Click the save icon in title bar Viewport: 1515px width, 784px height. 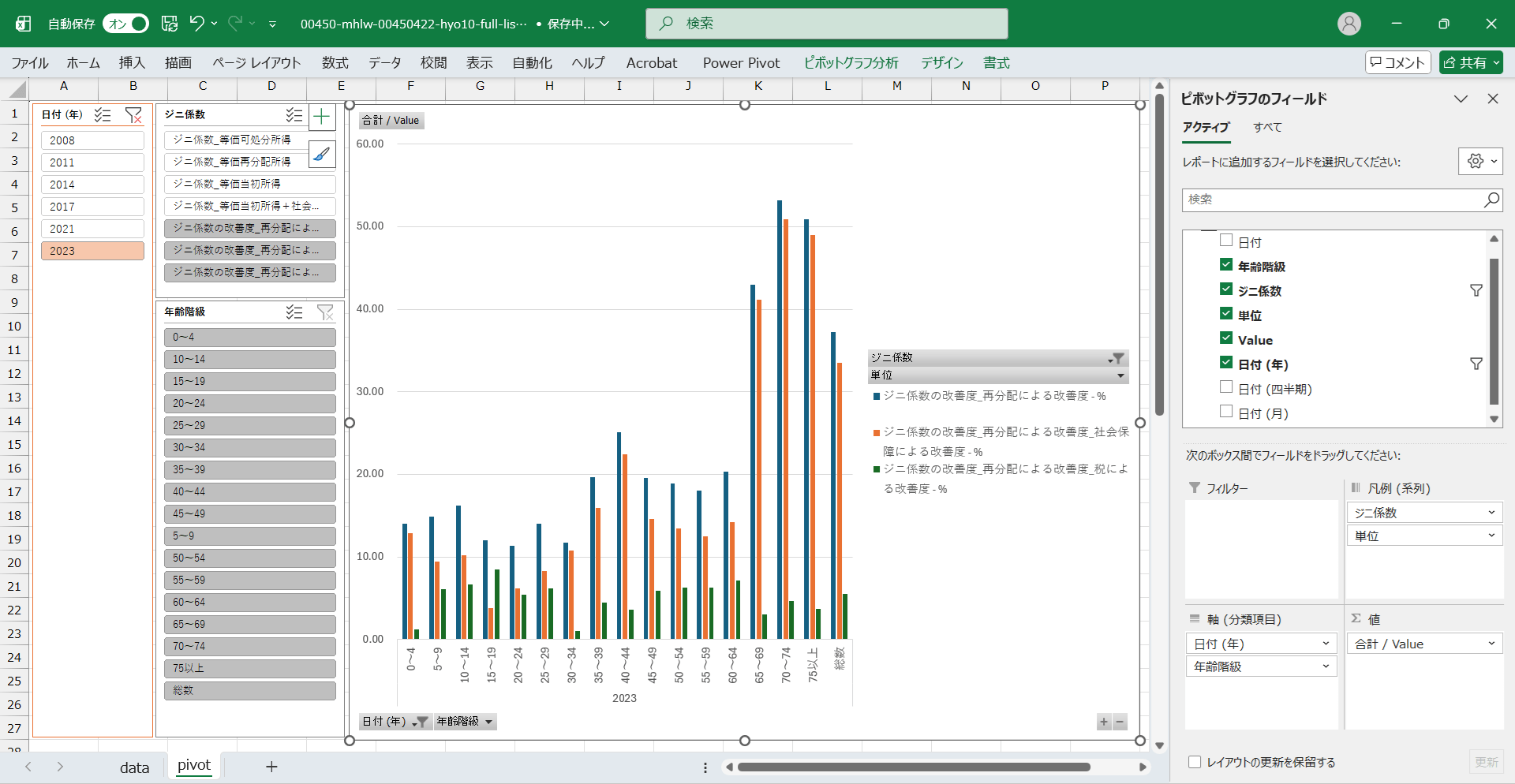(x=170, y=24)
